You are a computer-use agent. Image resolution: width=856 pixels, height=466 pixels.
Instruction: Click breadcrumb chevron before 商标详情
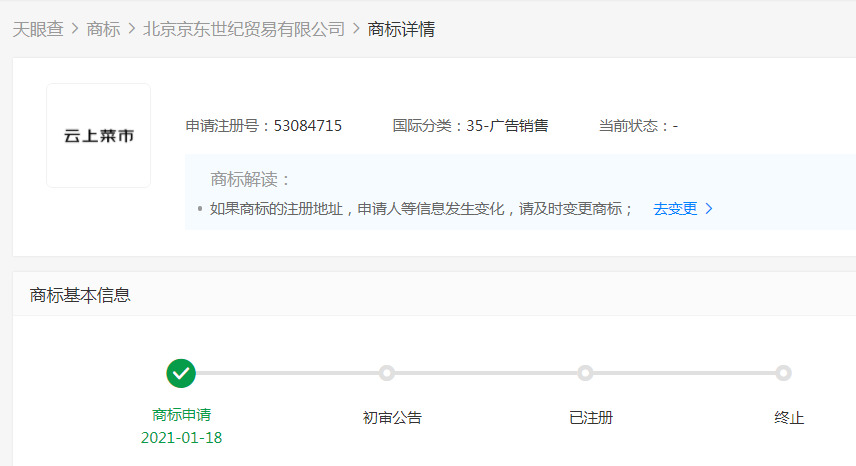[x=356, y=29]
